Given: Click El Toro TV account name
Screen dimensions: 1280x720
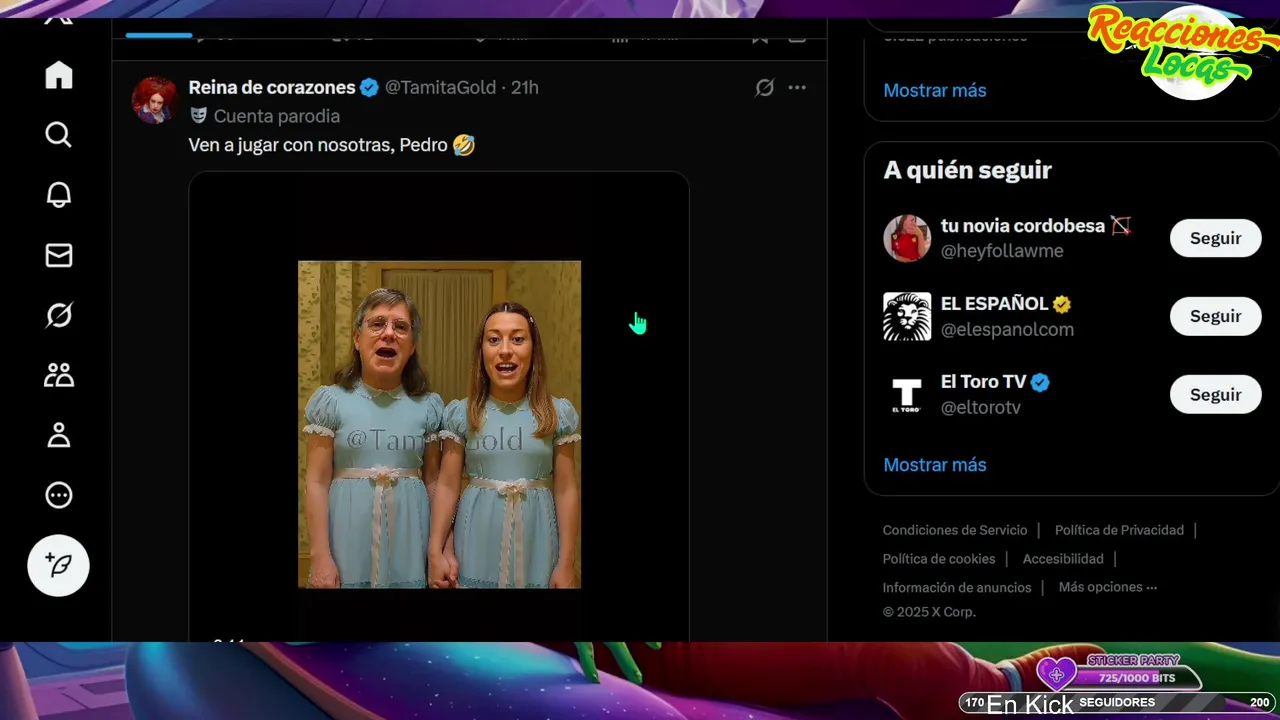Looking at the screenshot, I should click(984, 382).
